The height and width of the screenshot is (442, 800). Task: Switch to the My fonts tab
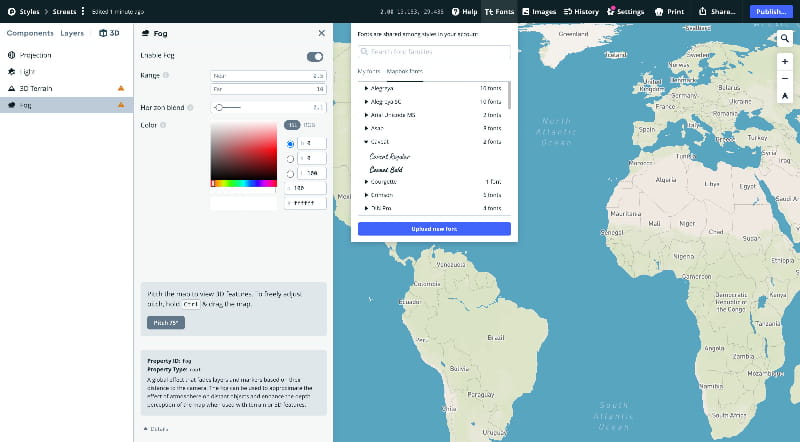pos(369,72)
